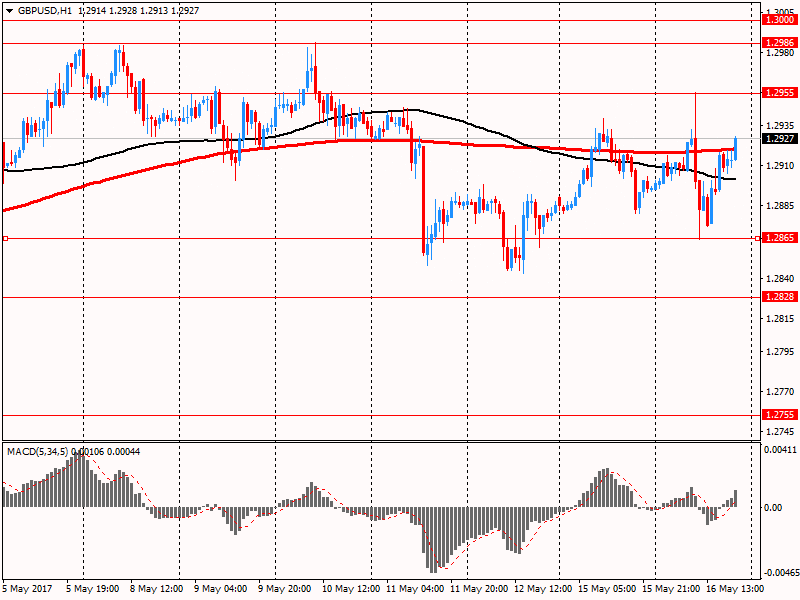This screenshot has width=800, height=600.
Task: Click the 1.2755 red price level label
Action: 779,415
